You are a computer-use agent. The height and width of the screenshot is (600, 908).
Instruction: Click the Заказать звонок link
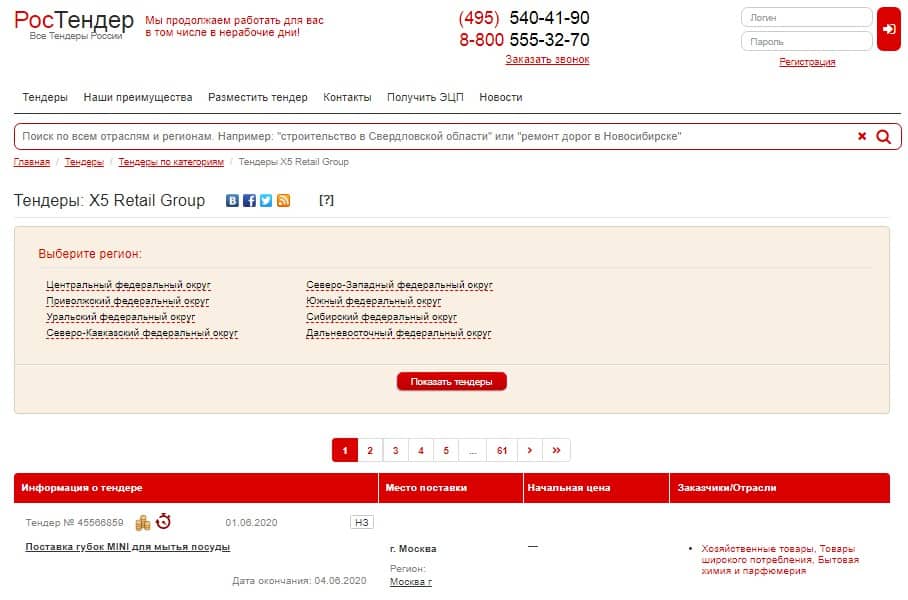click(x=547, y=59)
